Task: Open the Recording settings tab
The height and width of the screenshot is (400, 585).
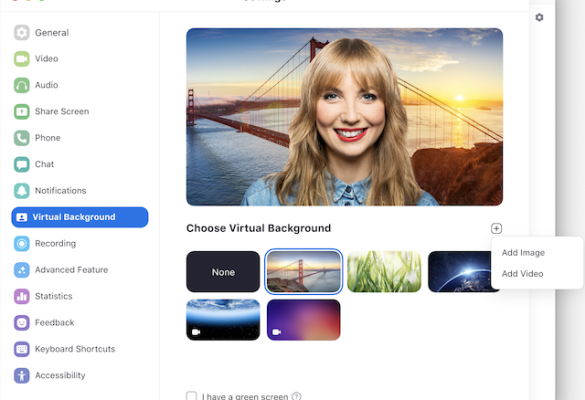Action: [80, 244]
